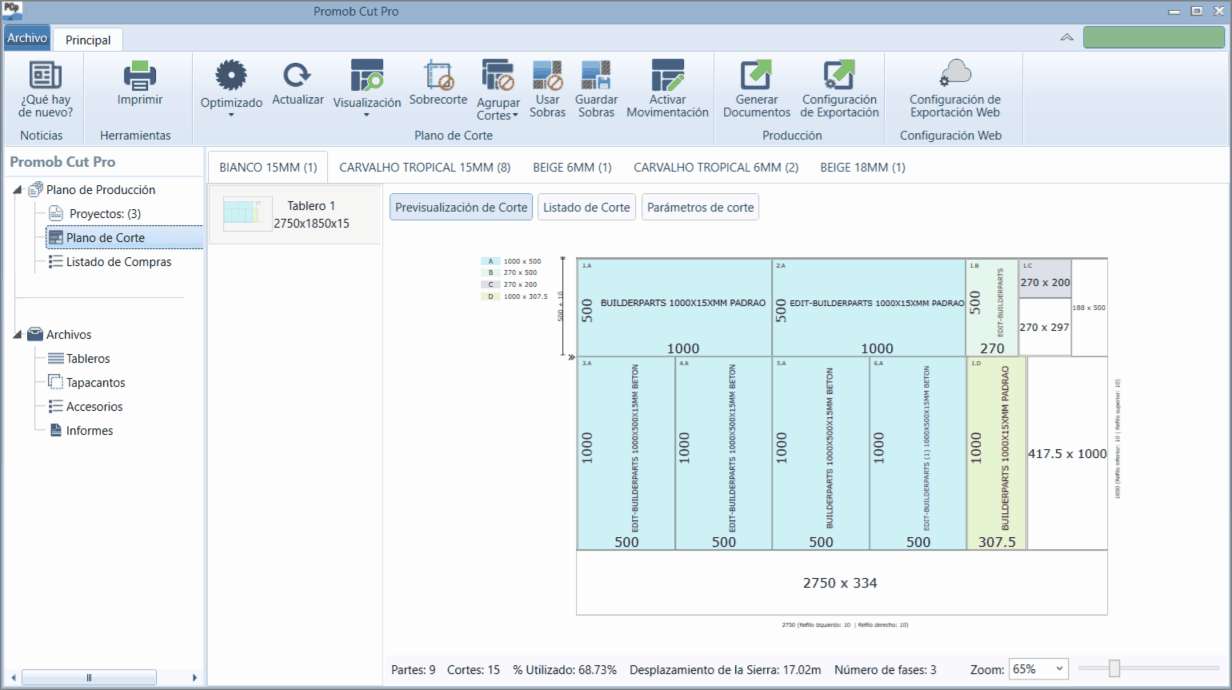Switch to the Archivo ribbon tab

[27, 38]
